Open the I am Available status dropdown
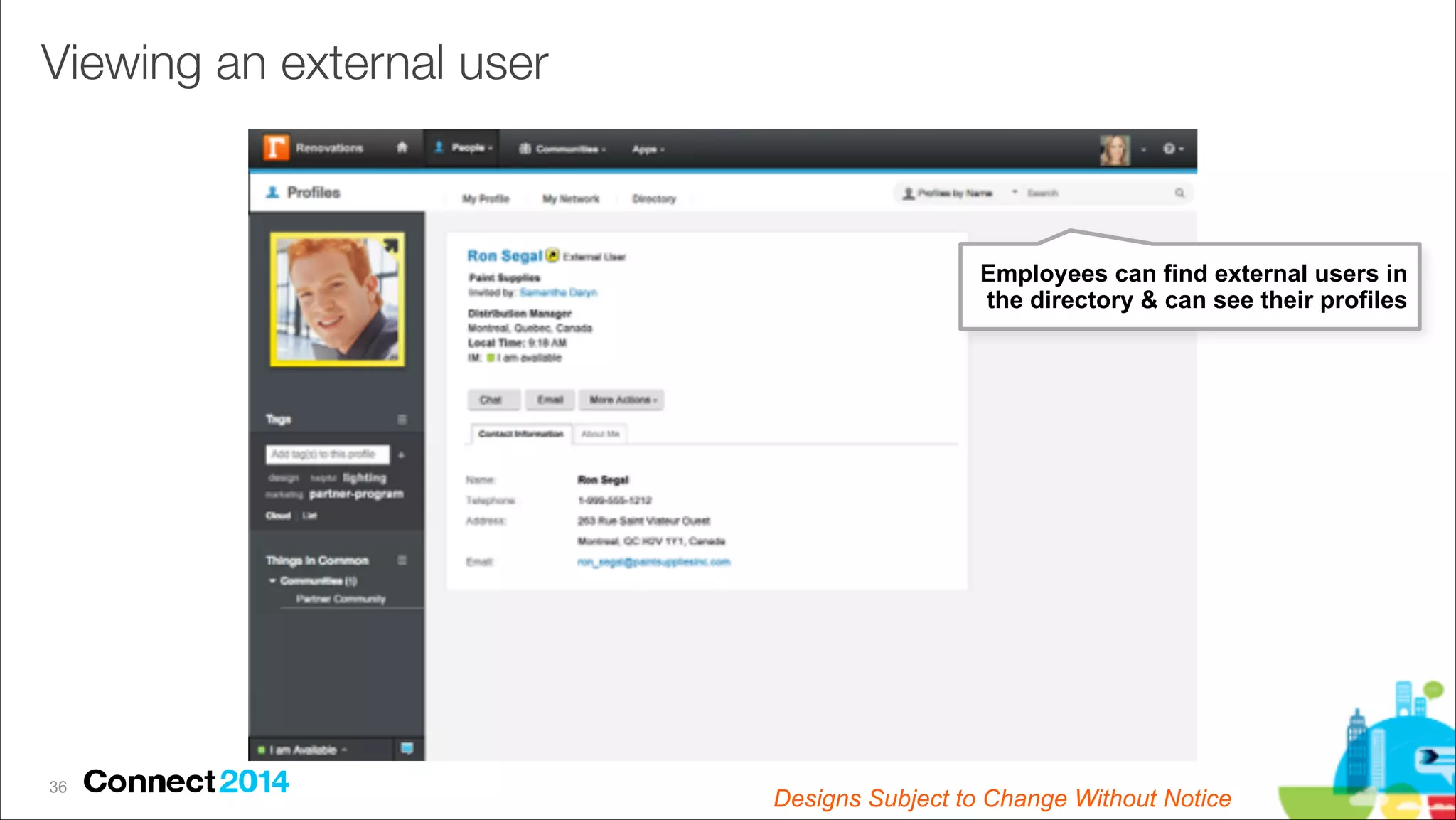This screenshot has width=1456, height=820. (x=304, y=750)
